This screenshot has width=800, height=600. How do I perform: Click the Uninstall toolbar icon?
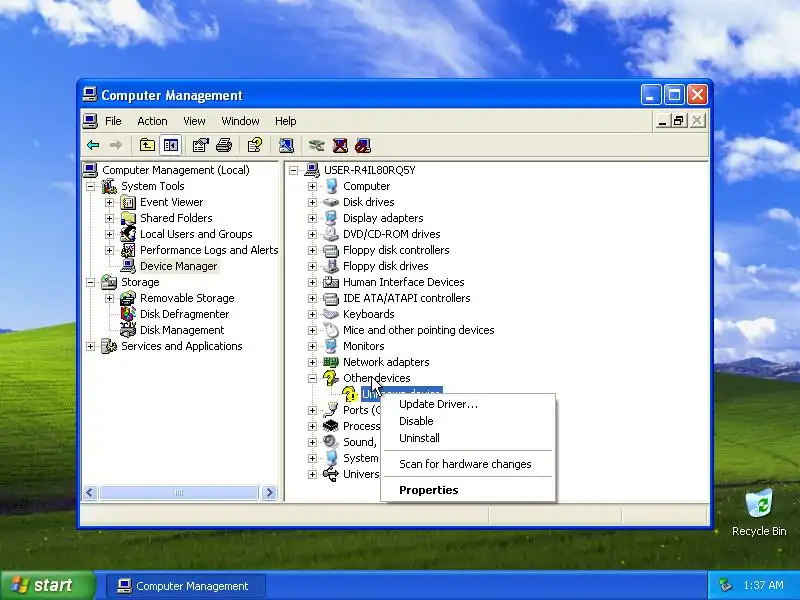click(340, 145)
